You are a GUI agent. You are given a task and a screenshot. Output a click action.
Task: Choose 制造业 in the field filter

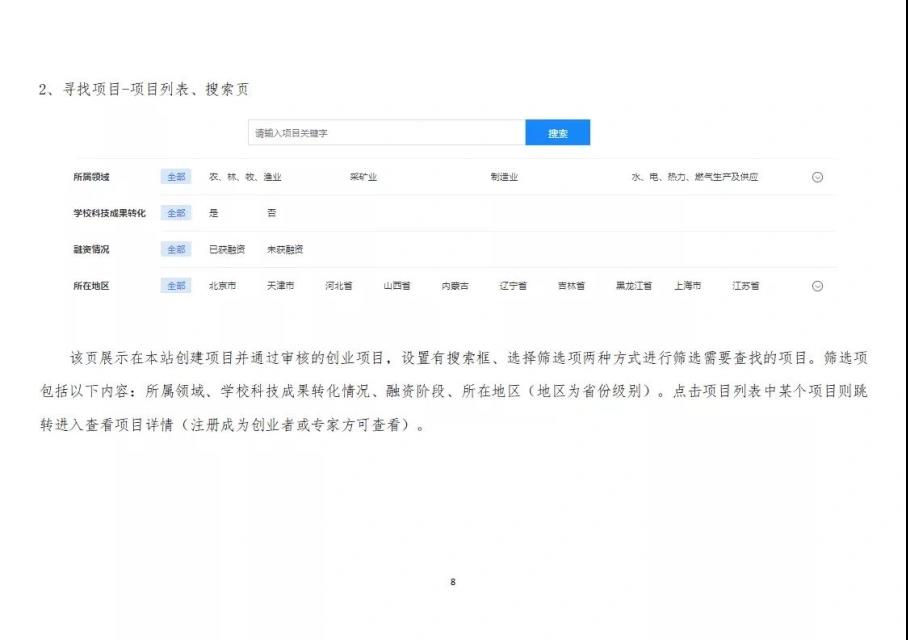[504, 177]
